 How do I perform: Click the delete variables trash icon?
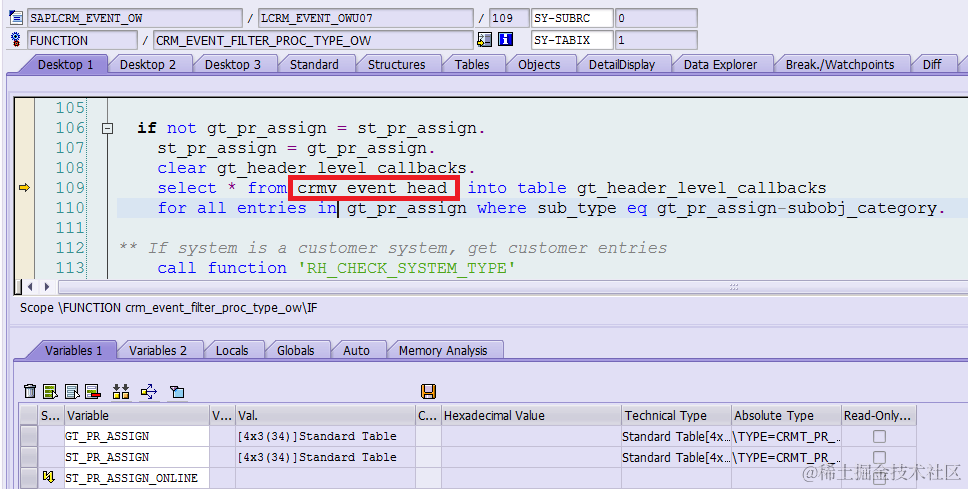coord(30,391)
